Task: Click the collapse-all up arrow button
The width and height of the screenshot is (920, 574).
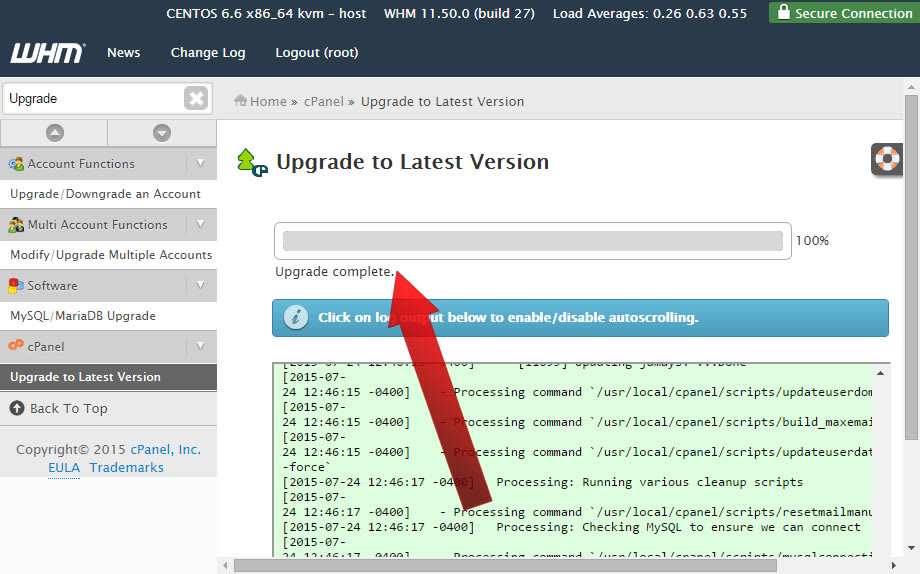Action: 55,133
